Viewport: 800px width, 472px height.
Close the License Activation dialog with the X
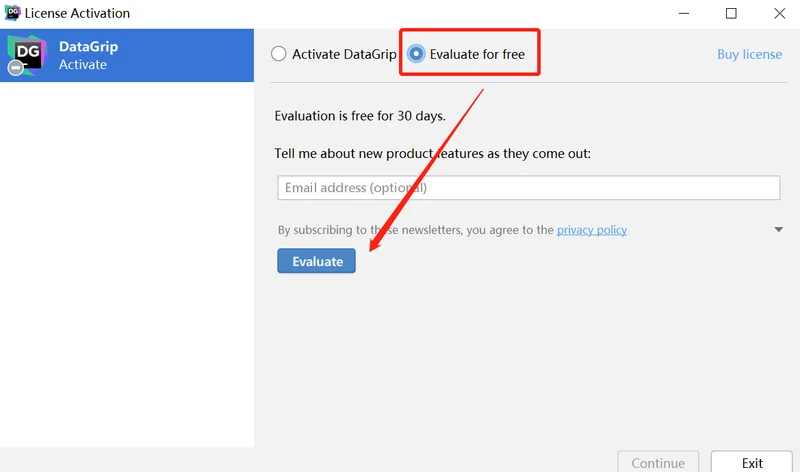pyautogui.click(x=780, y=13)
